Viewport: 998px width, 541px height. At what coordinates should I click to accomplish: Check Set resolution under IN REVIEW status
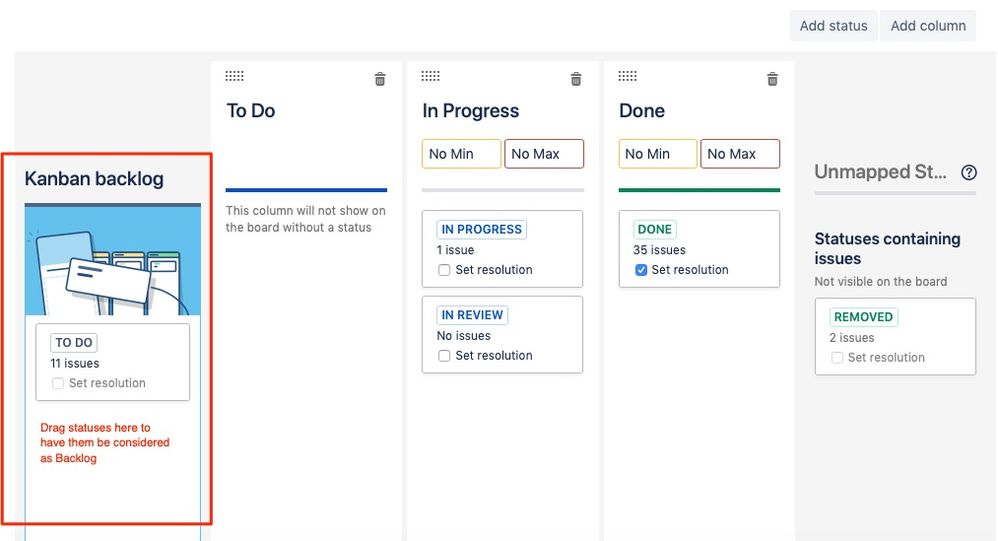point(444,356)
